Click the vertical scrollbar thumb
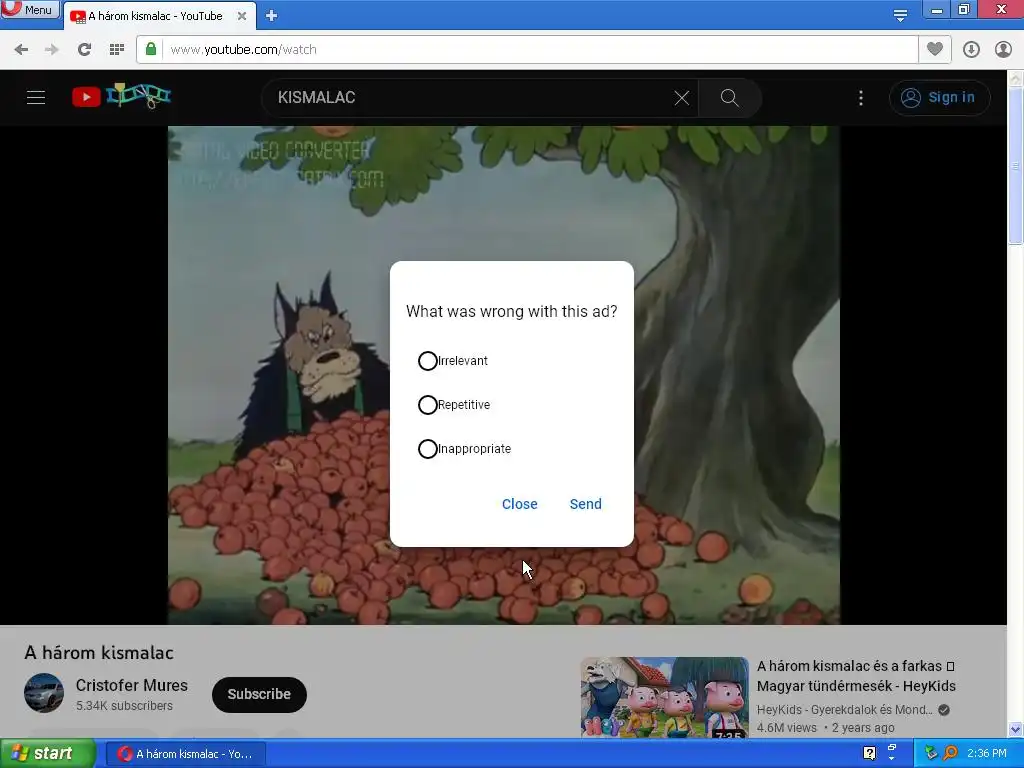 [1016, 166]
